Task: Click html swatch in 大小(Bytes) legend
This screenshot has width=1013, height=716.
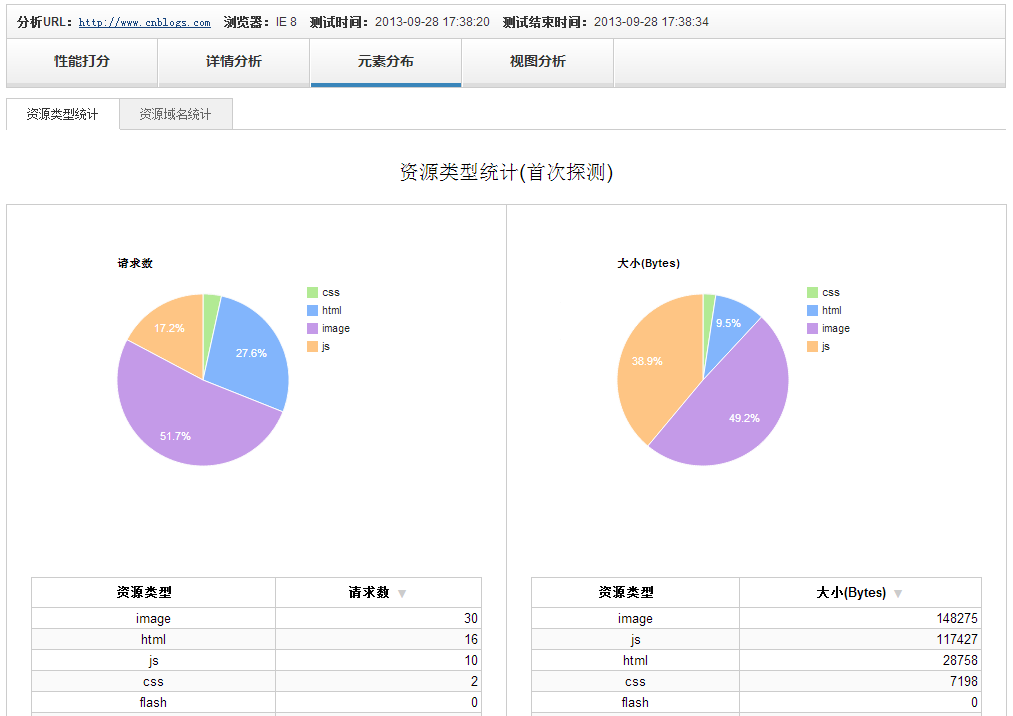Action: 813,311
